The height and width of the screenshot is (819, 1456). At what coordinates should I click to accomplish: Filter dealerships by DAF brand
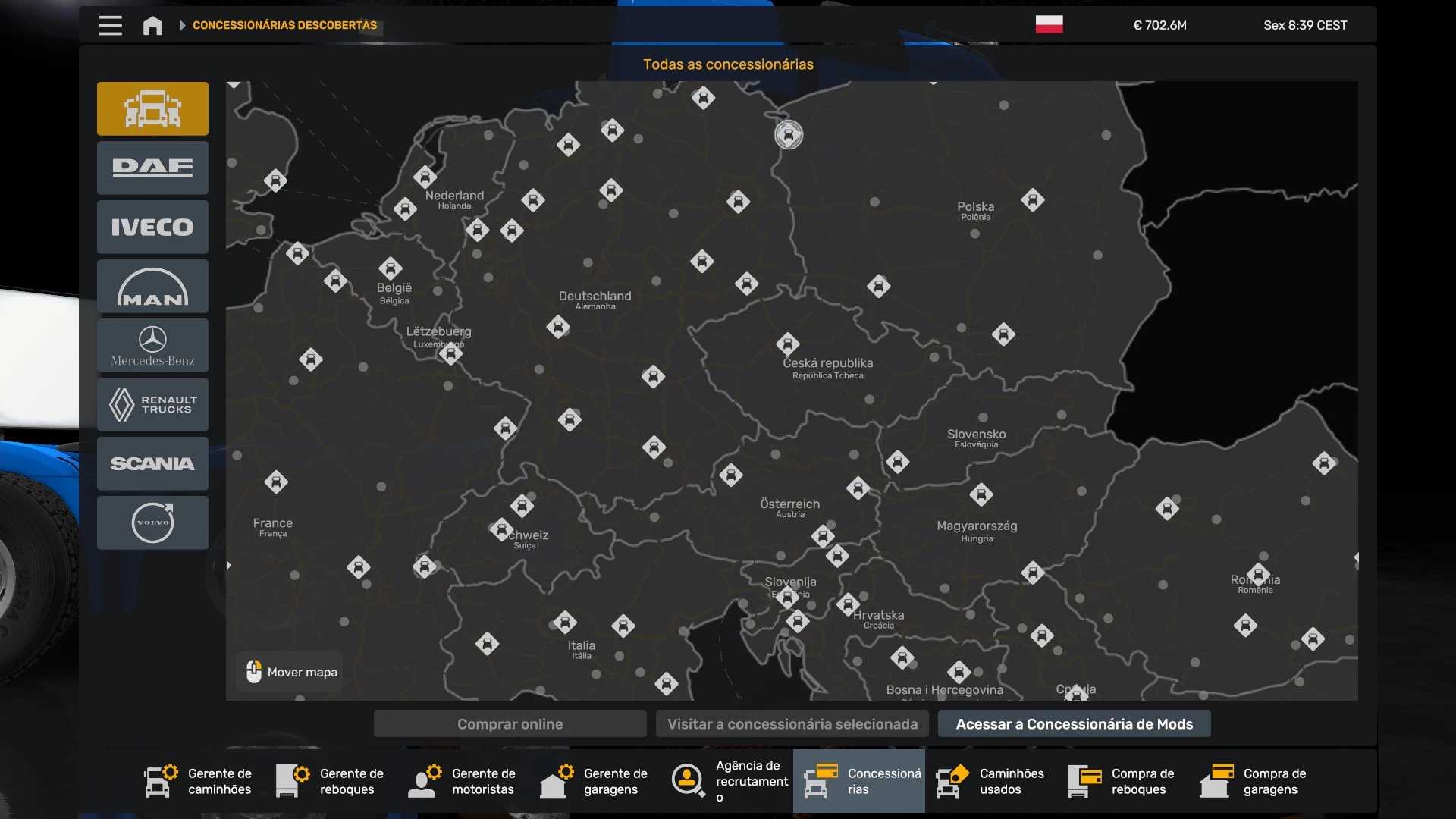click(x=152, y=168)
